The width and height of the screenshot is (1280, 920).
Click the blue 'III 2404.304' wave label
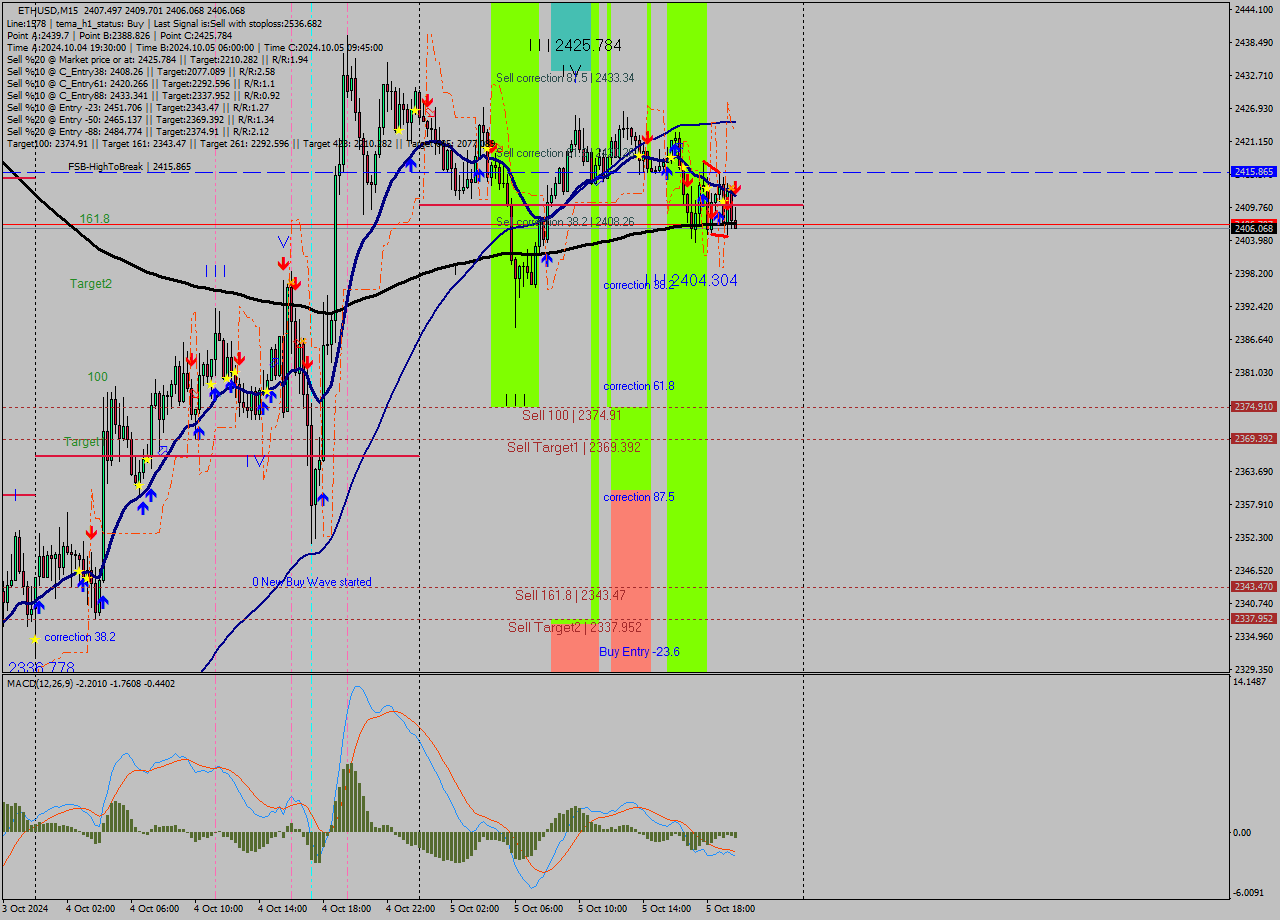691,281
